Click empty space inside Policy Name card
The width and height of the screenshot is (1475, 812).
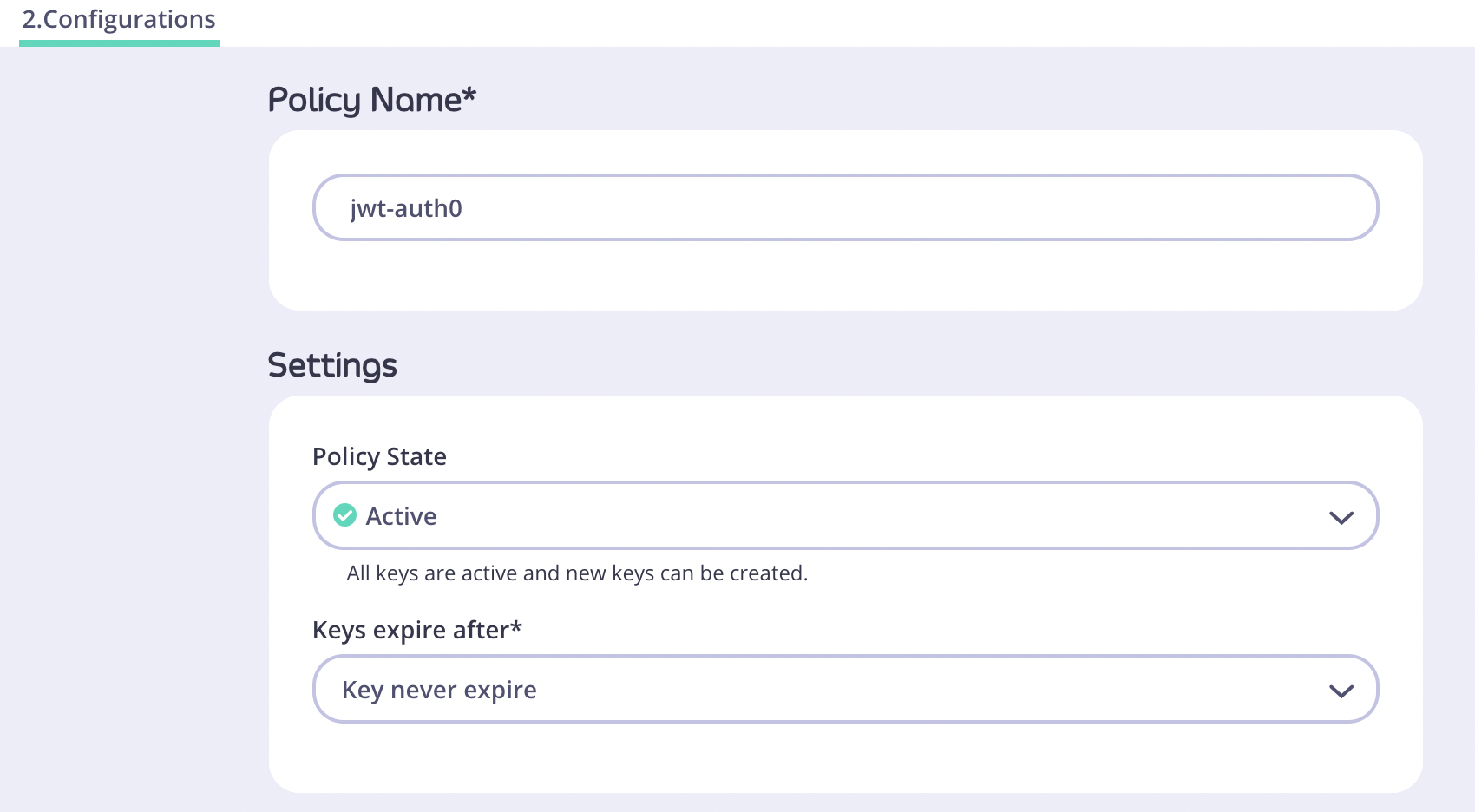[845, 278]
